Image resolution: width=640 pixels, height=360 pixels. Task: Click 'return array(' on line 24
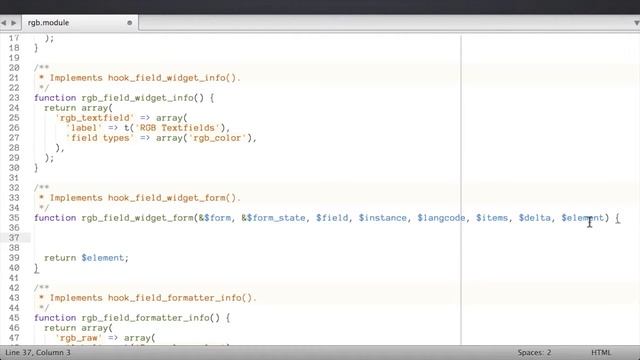[78, 108]
